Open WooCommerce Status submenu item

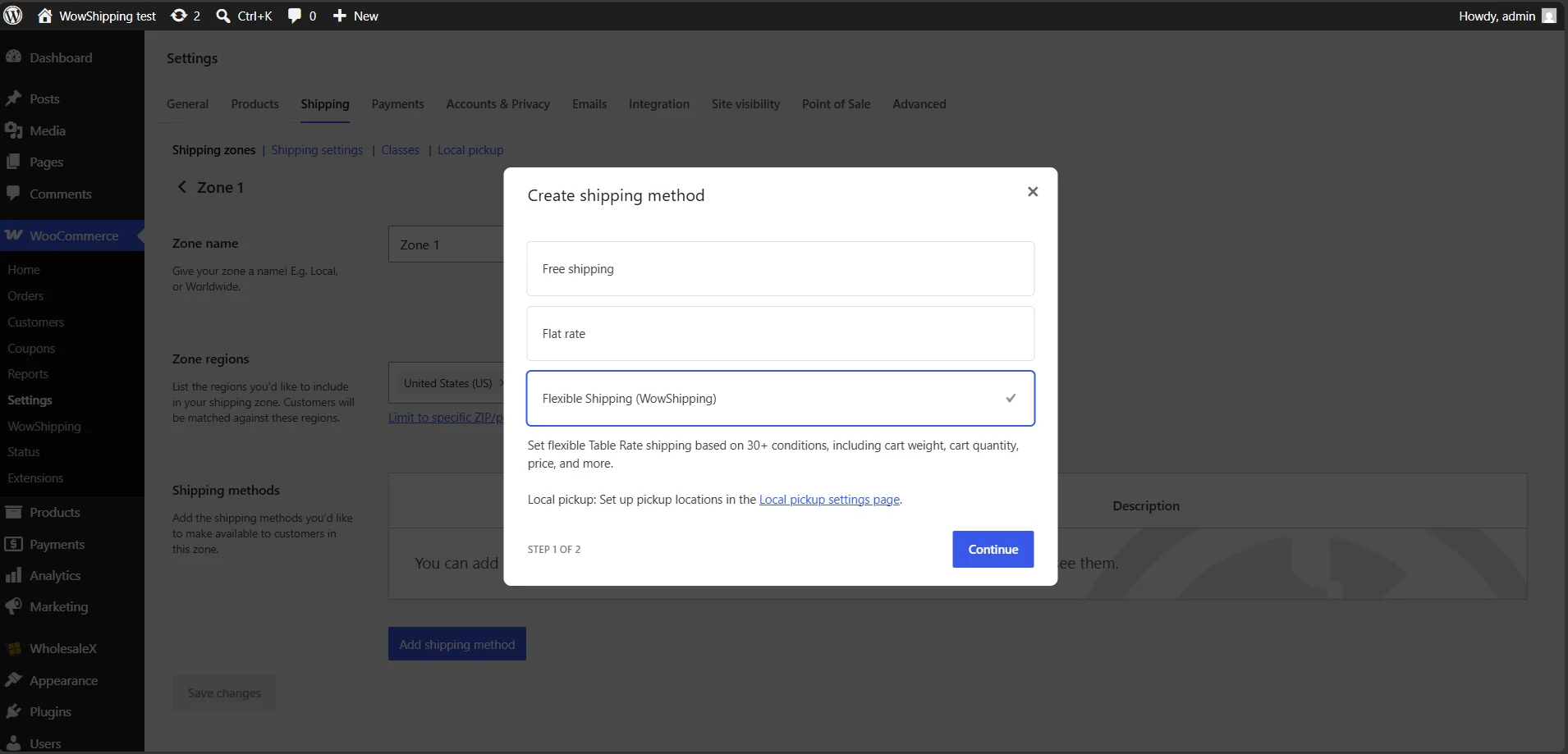(24, 451)
